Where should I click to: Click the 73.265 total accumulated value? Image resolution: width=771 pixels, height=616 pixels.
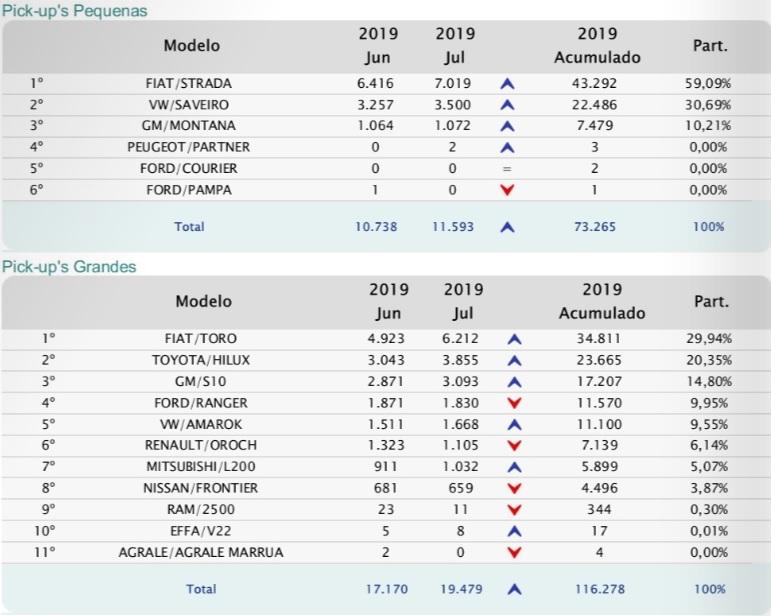click(x=595, y=227)
